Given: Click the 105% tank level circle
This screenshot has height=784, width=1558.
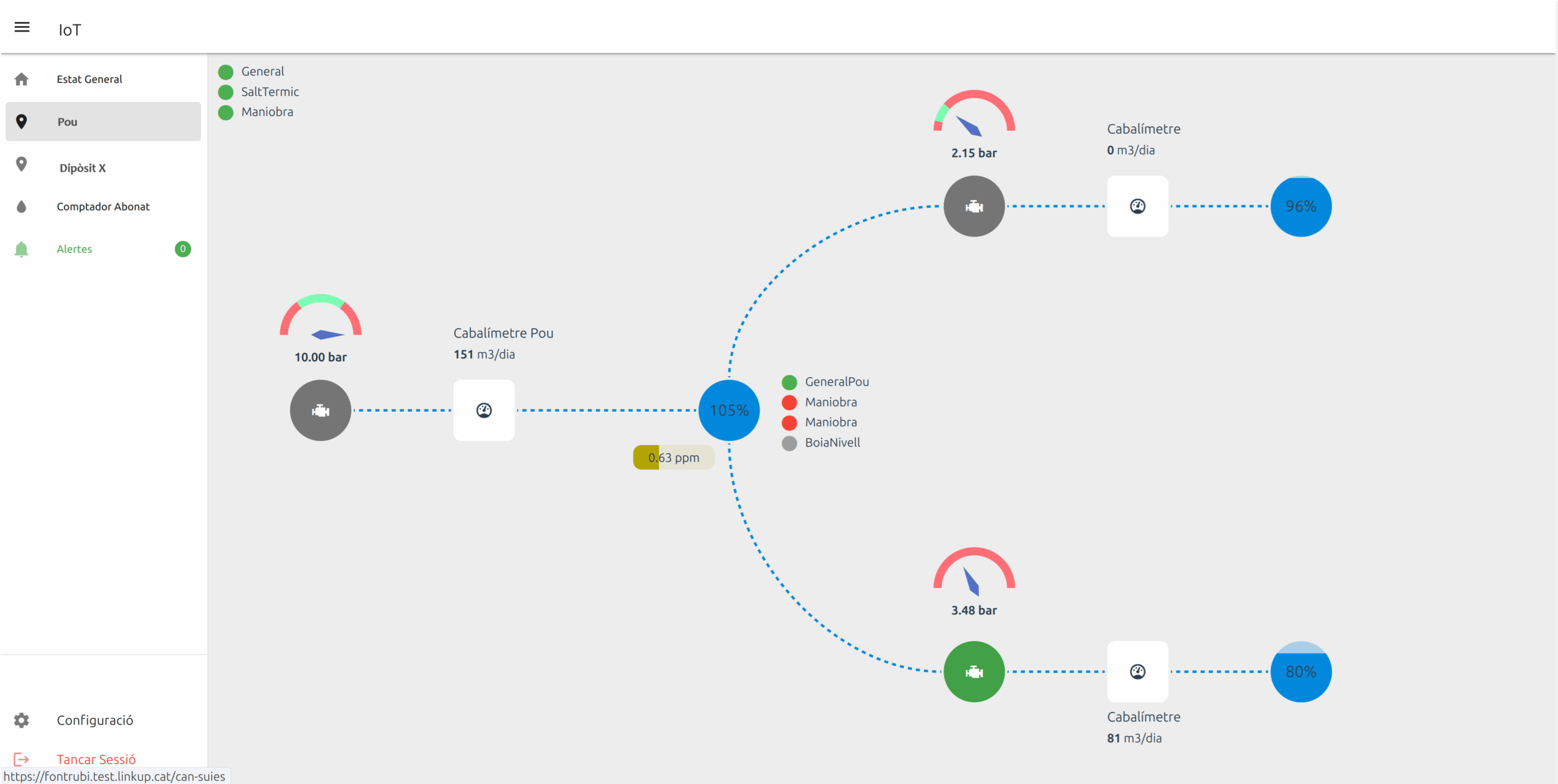Looking at the screenshot, I should (x=728, y=411).
